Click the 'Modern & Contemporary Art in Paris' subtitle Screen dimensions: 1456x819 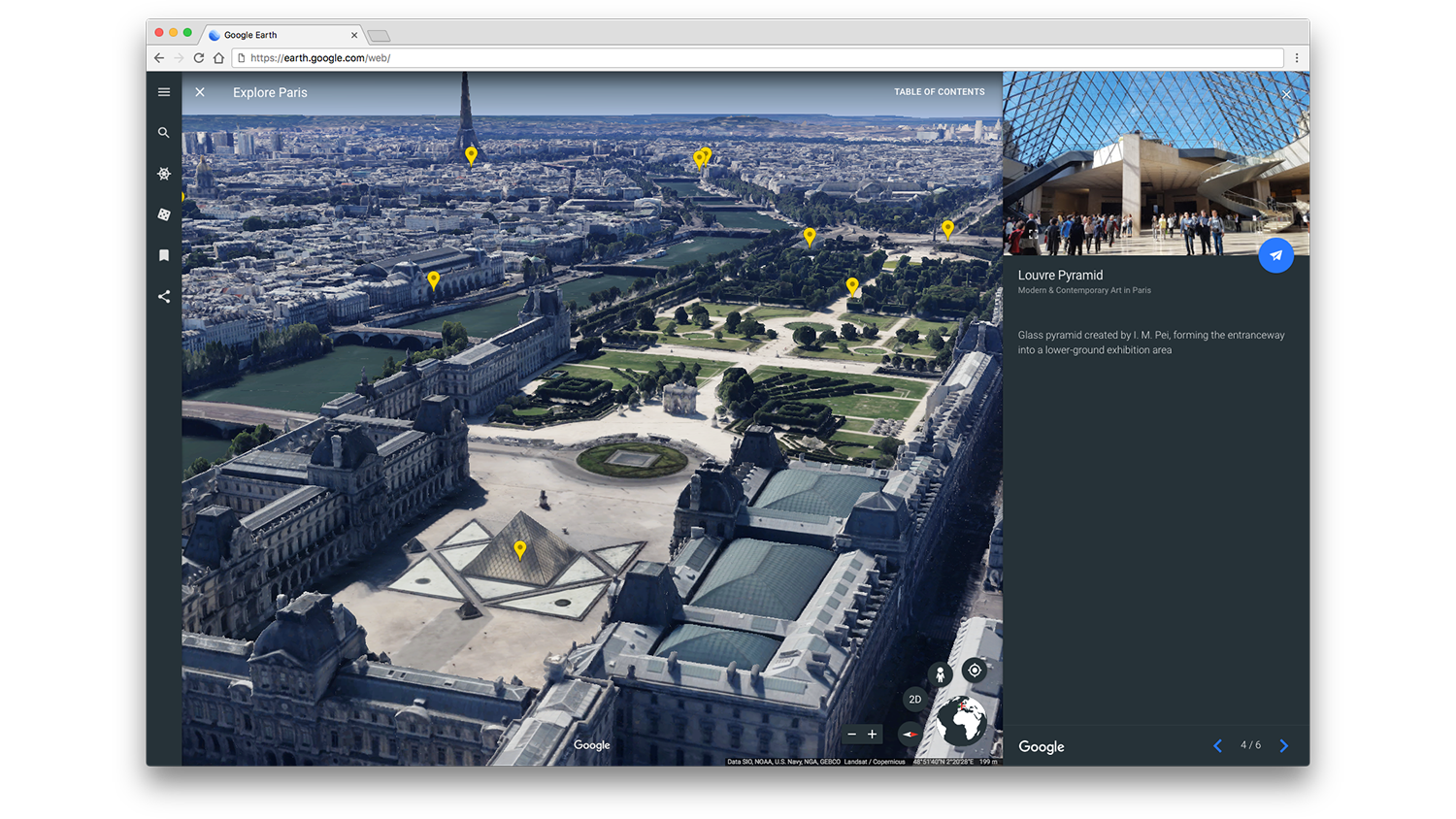tap(1084, 290)
